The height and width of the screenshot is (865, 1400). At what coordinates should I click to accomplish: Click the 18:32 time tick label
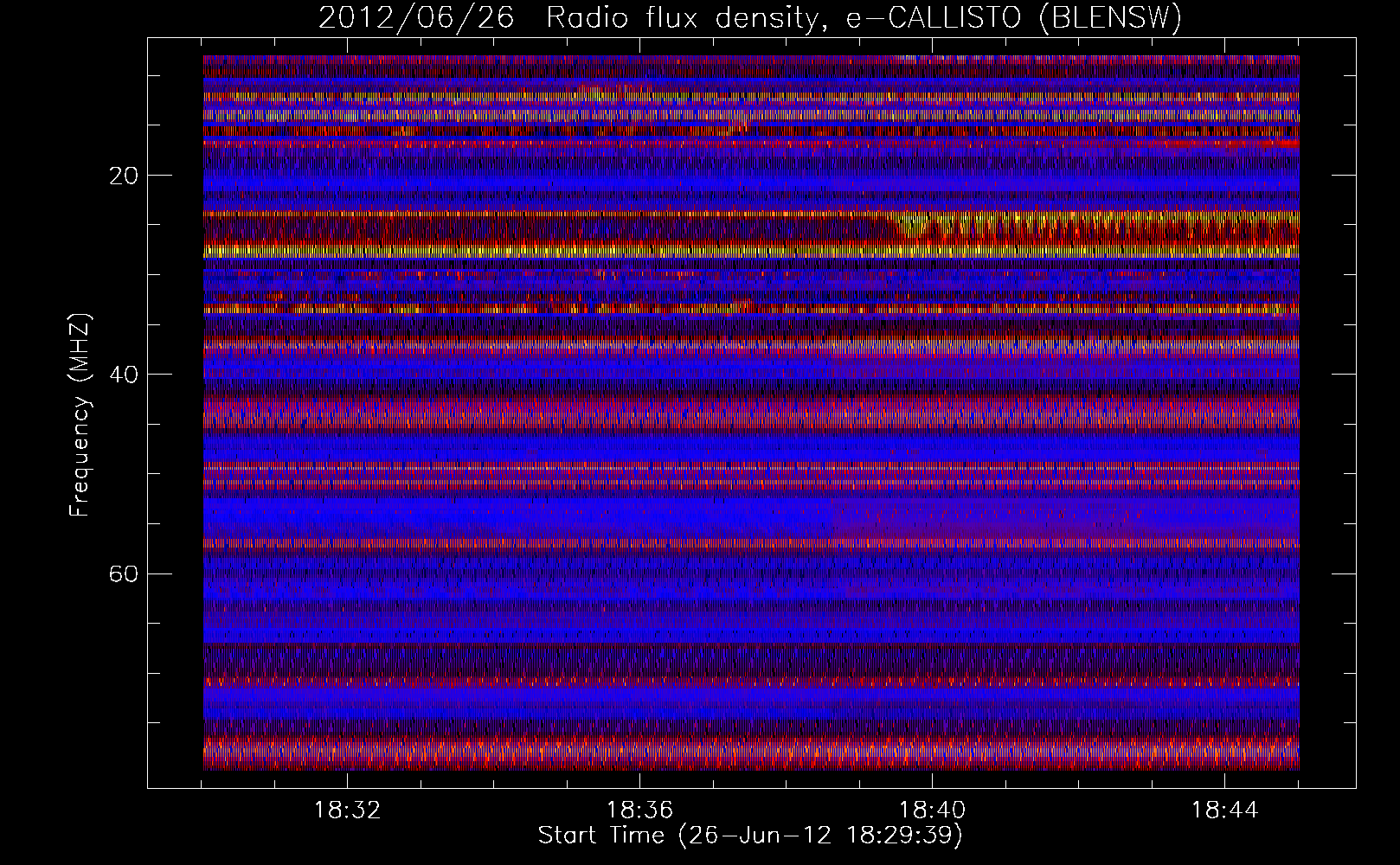pos(347,811)
